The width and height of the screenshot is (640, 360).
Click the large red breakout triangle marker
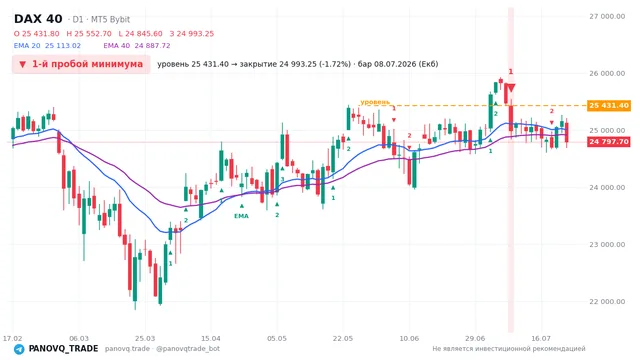[x=511, y=88]
